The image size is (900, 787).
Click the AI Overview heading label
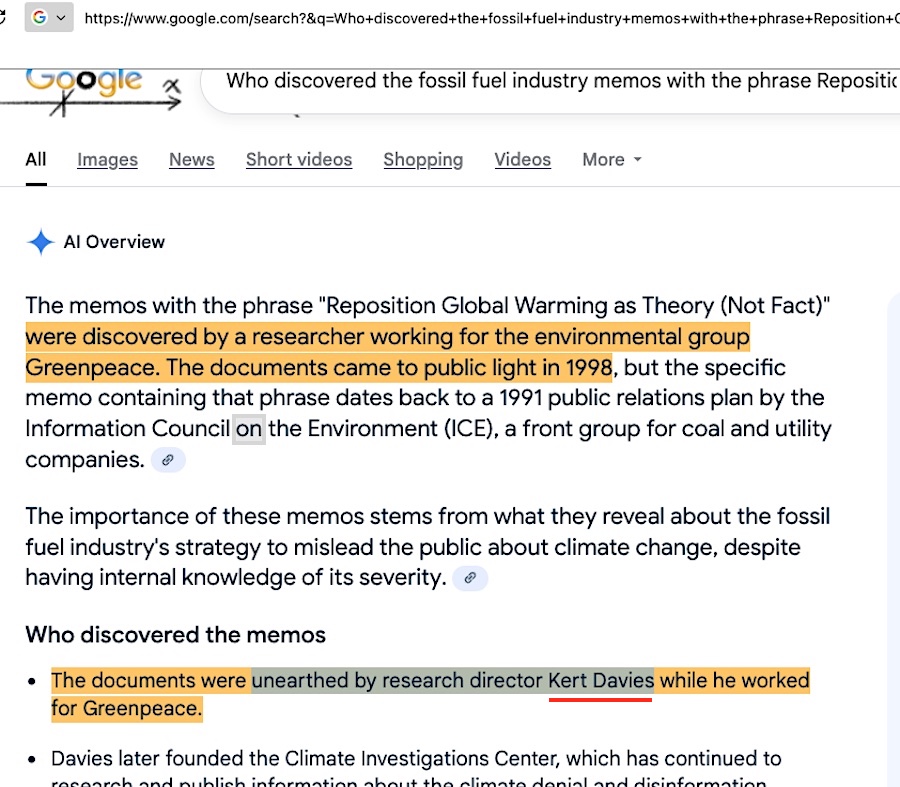pyautogui.click(x=114, y=242)
